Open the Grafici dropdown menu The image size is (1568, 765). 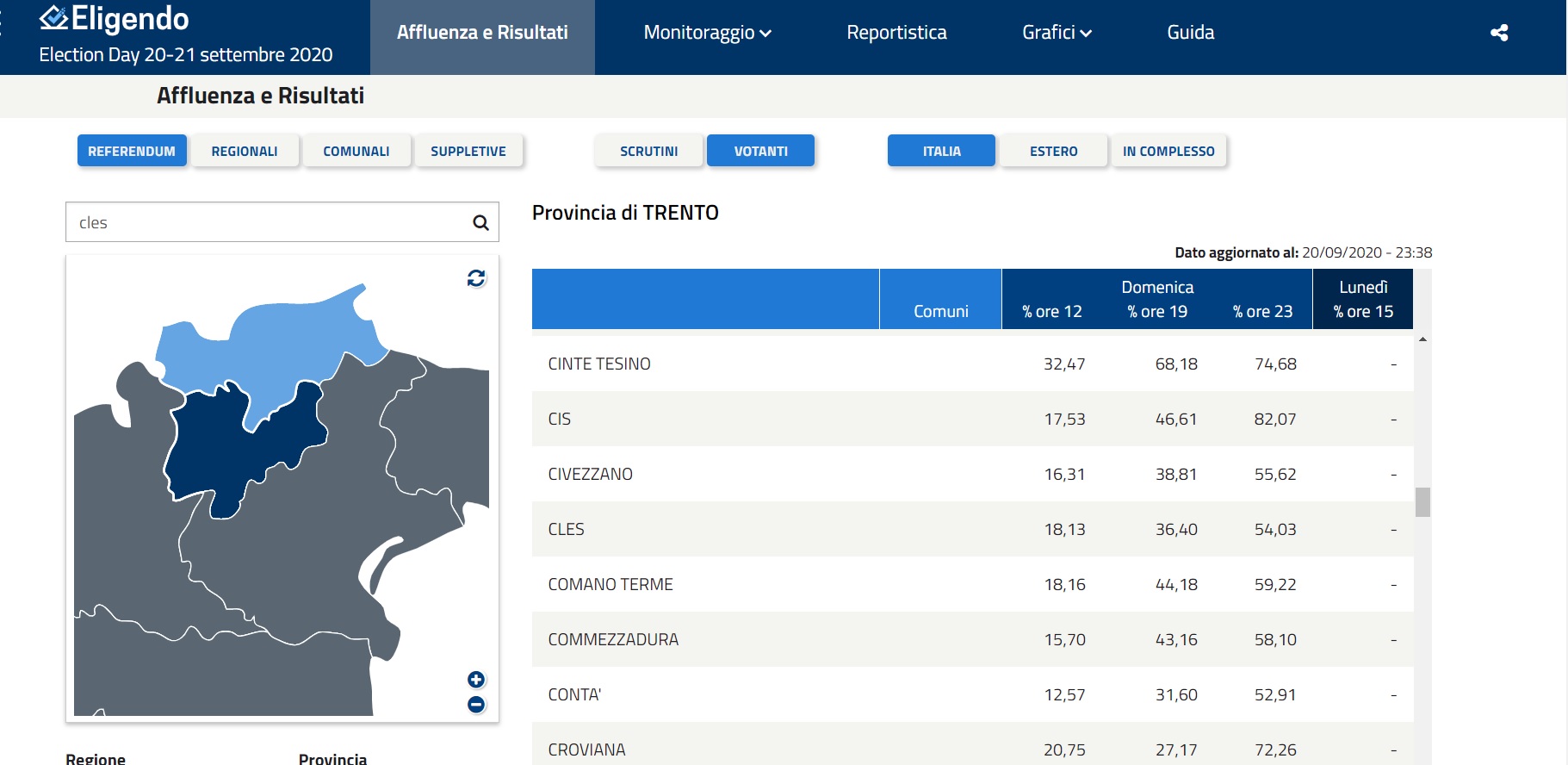pos(1056,33)
